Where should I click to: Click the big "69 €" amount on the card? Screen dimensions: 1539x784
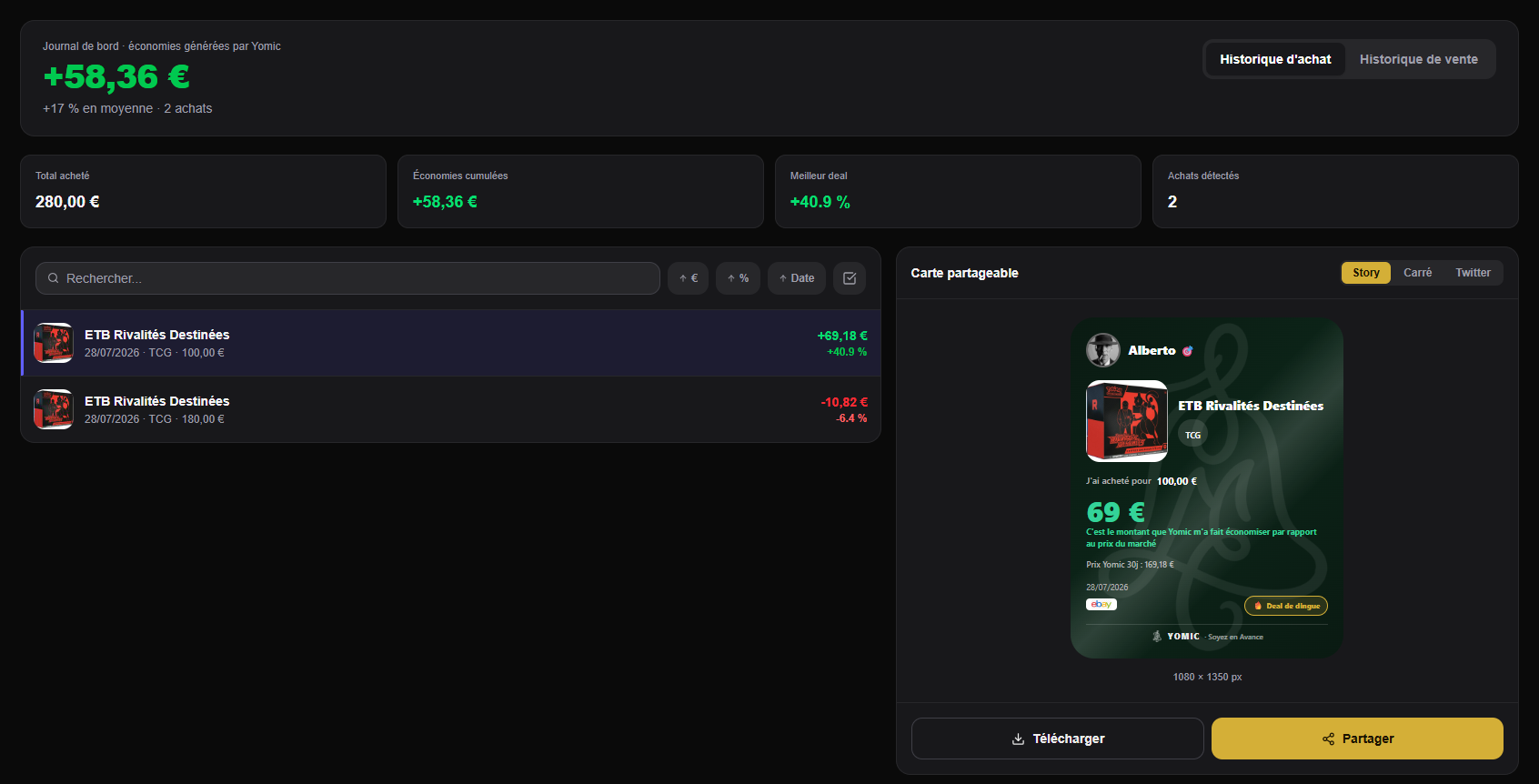pos(1115,512)
